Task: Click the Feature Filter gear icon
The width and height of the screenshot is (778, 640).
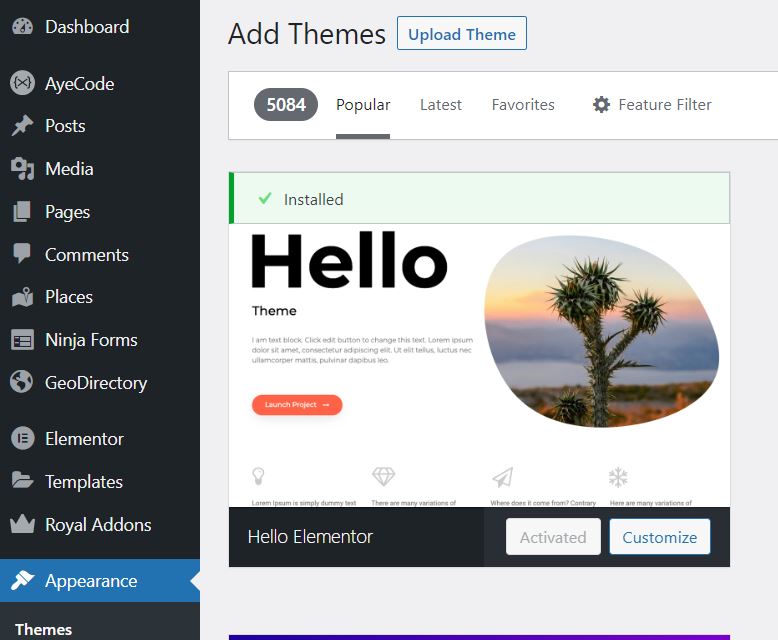Action: (x=601, y=105)
